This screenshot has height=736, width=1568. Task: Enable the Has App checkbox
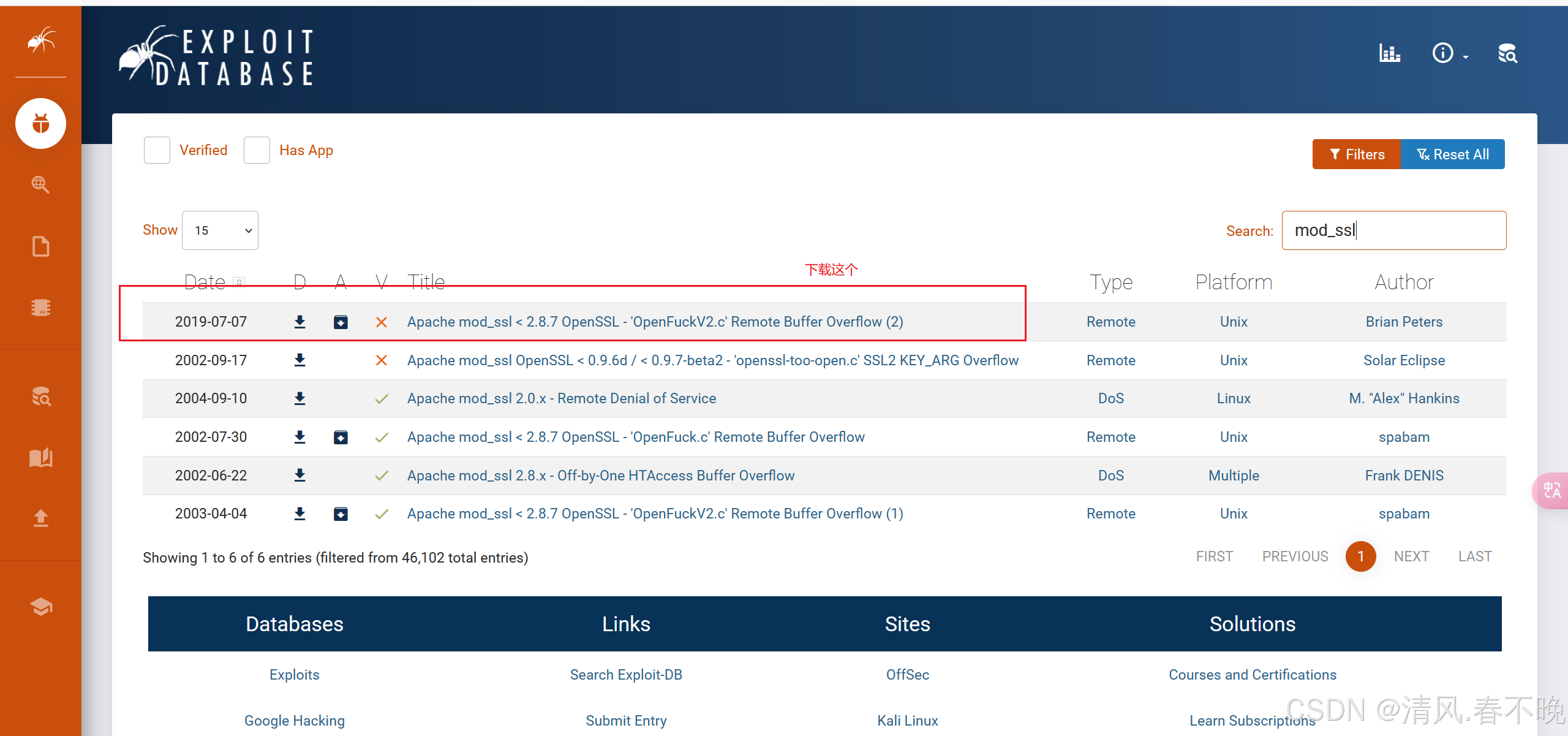(257, 150)
